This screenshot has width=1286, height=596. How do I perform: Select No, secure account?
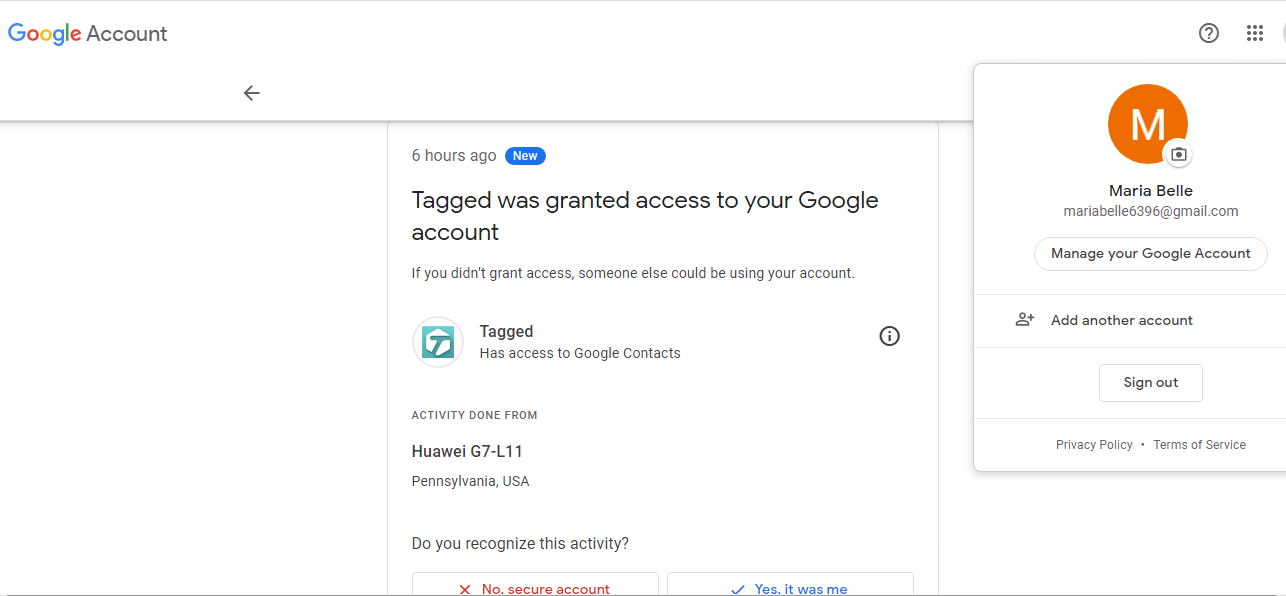click(535, 586)
